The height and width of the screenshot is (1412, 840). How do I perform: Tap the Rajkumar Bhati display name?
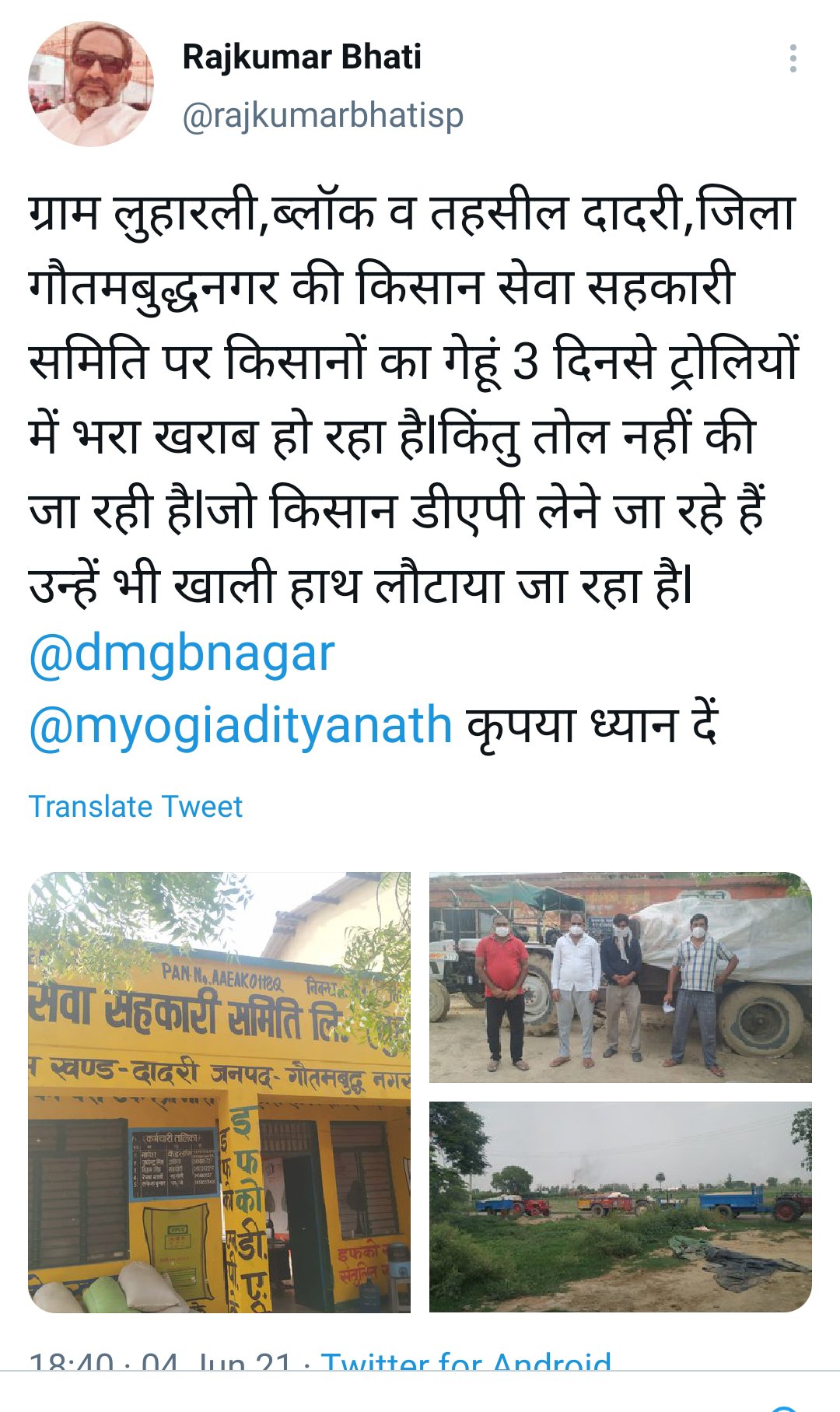pos(302,57)
